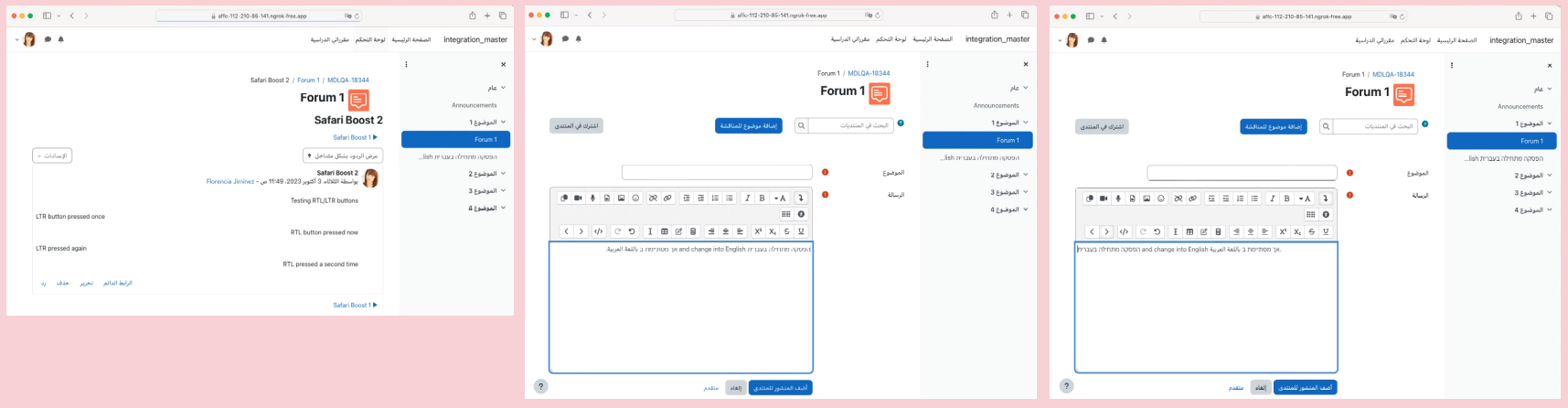This screenshot has width=1568, height=408.
Task: Click the record audio microphone icon in the middle window
Action: click(592, 198)
